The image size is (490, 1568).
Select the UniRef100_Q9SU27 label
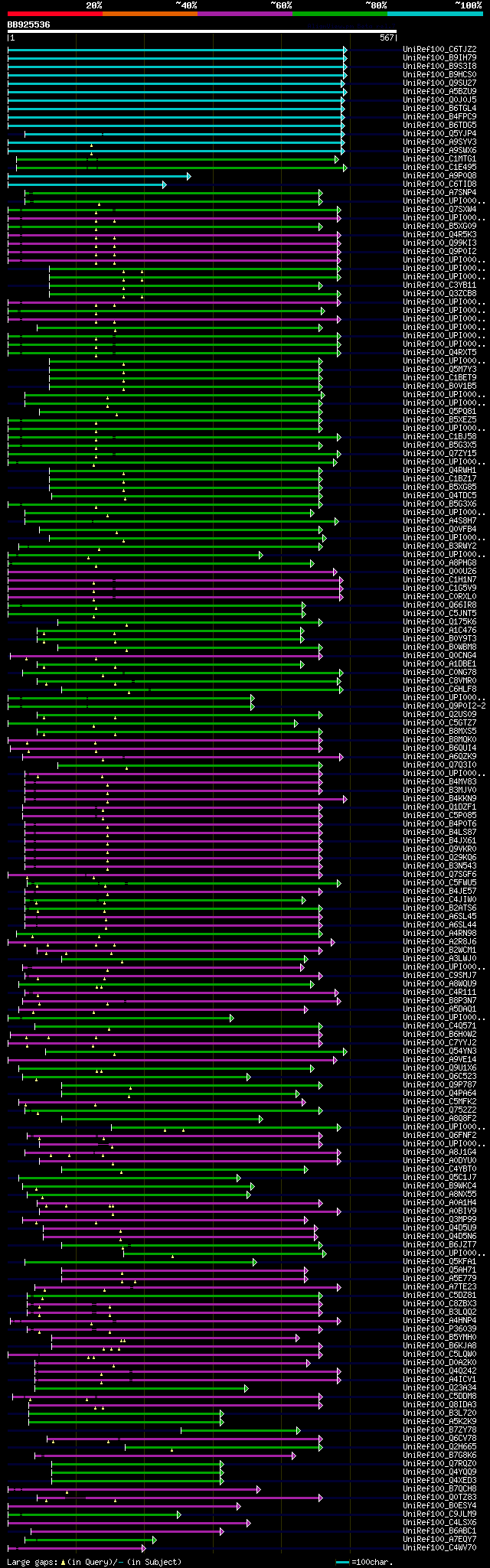(439, 83)
